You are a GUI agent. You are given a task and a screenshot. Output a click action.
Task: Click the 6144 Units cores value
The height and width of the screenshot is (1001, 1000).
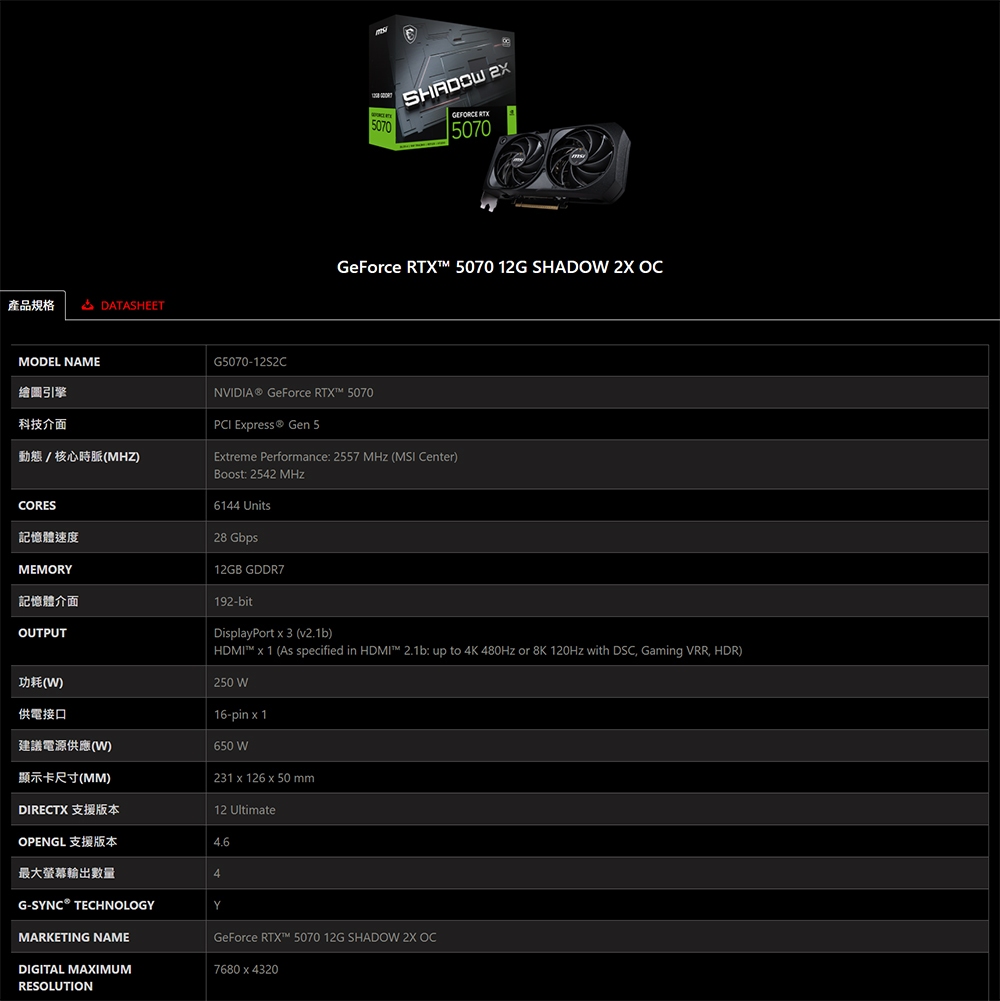[x=242, y=506]
